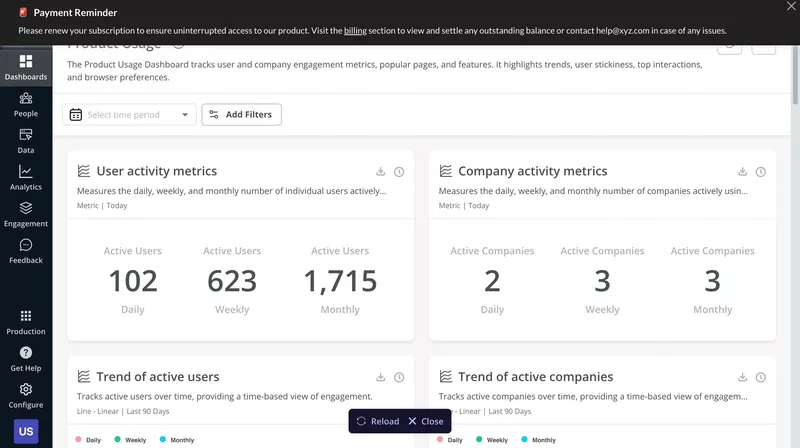
Task: Click clock icon on Trend of active companies
Action: (x=761, y=377)
